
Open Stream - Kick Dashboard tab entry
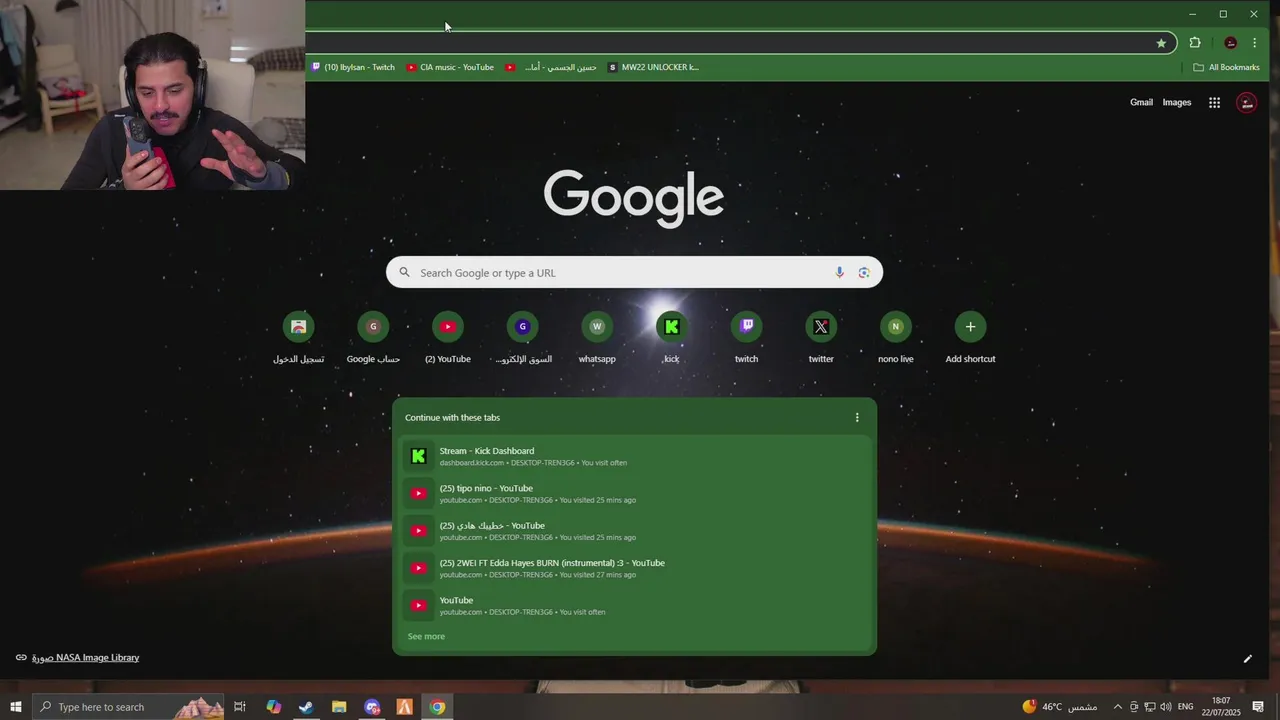point(634,456)
